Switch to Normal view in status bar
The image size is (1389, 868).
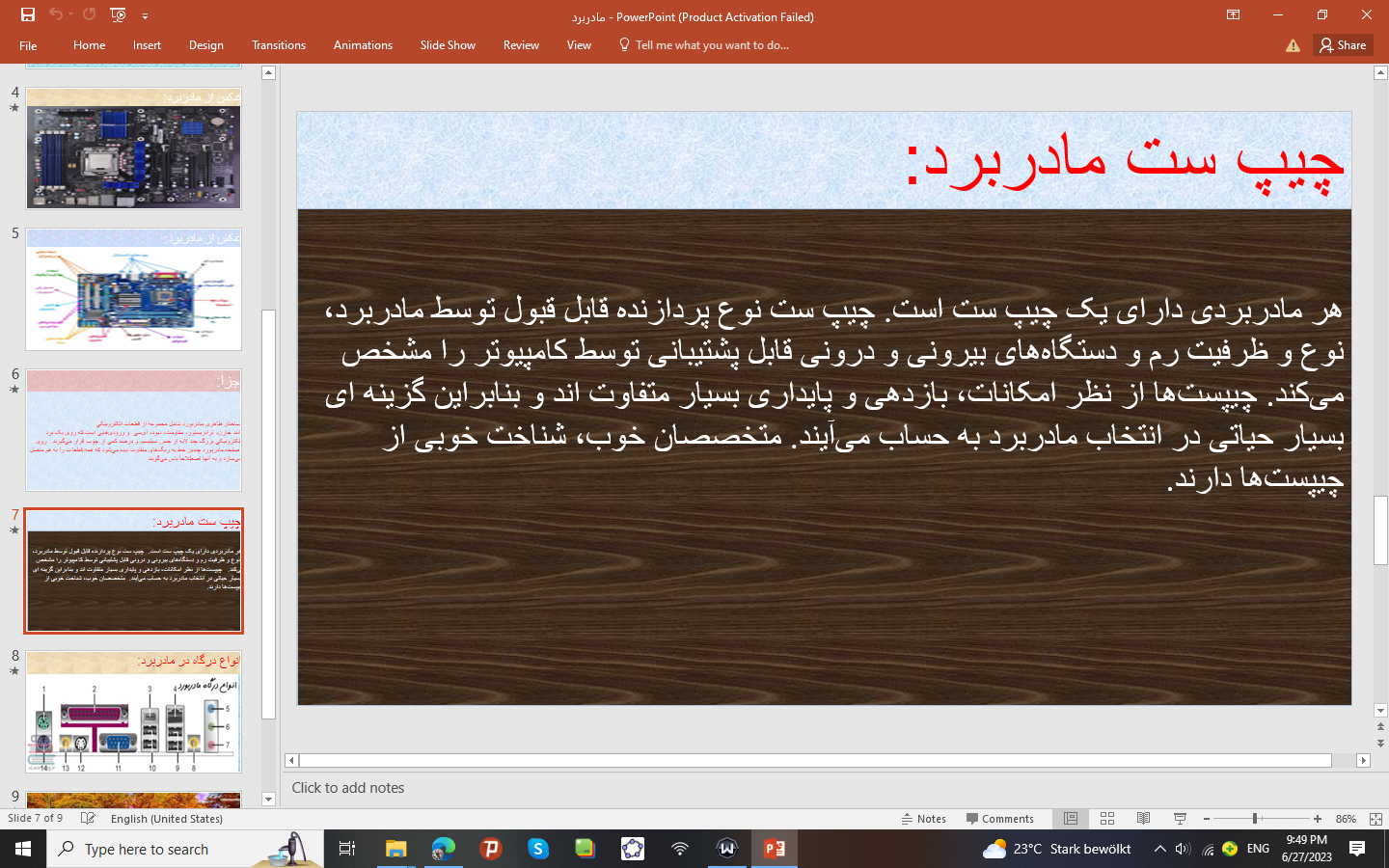[x=1071, y=819]
